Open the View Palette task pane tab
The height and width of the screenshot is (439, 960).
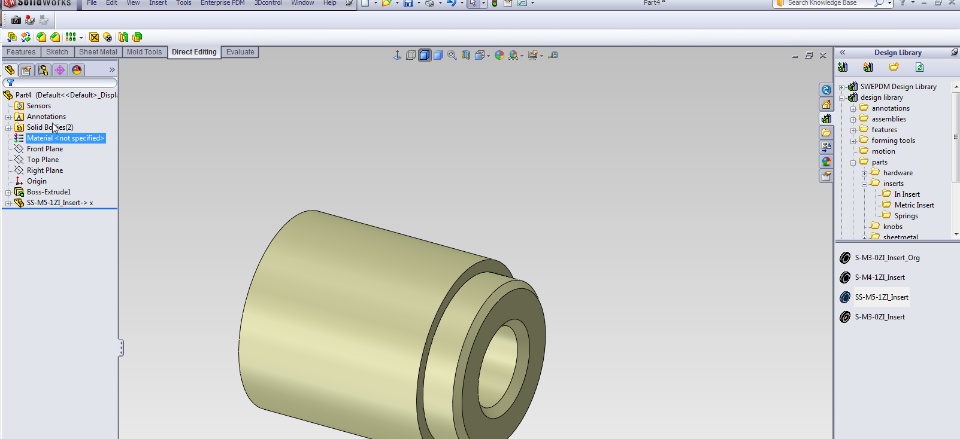click(x=827, y=147)
